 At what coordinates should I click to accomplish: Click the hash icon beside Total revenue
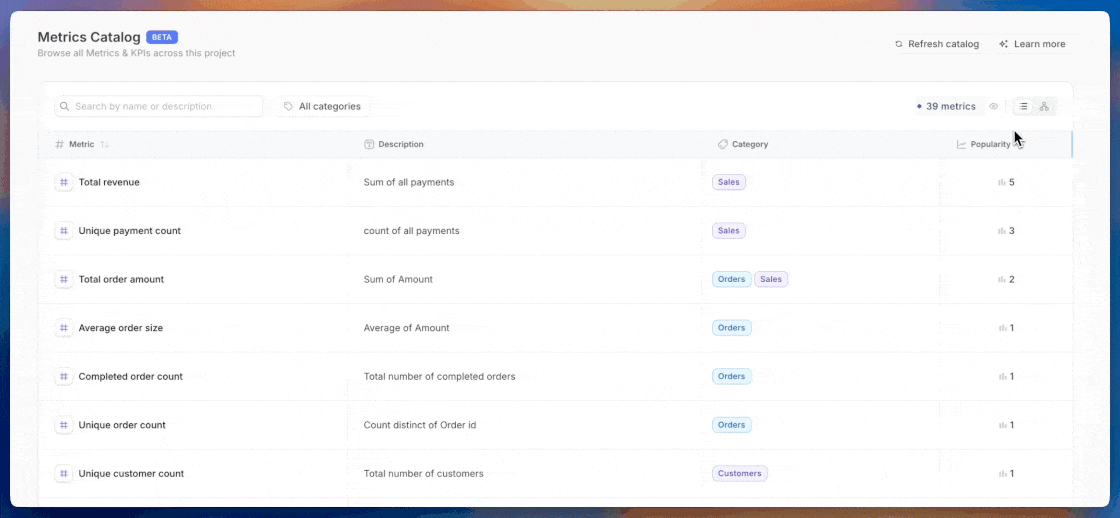pos(64,182)
